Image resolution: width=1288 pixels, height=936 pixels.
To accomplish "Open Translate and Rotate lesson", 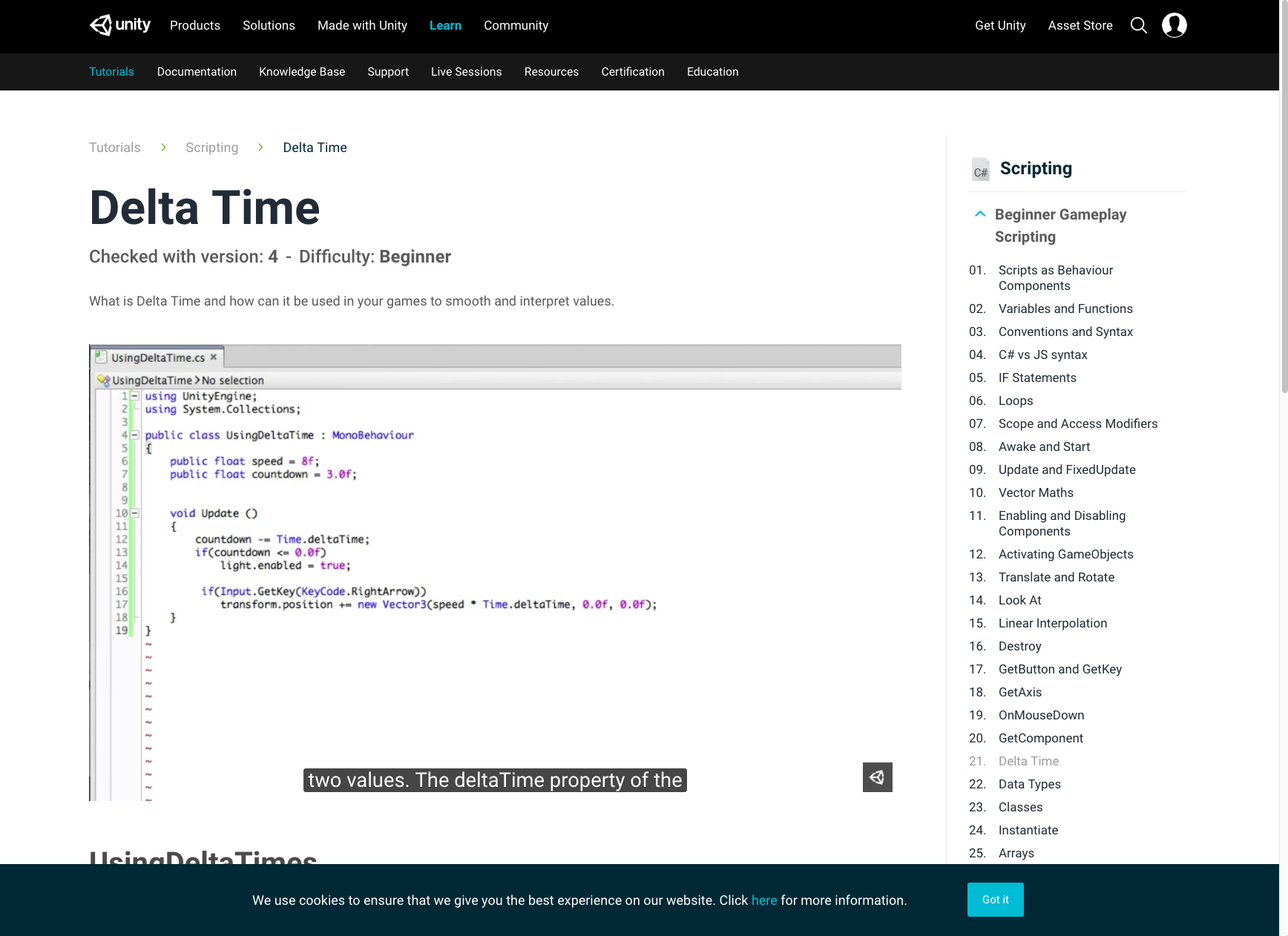I will [x=1057, y=577].
